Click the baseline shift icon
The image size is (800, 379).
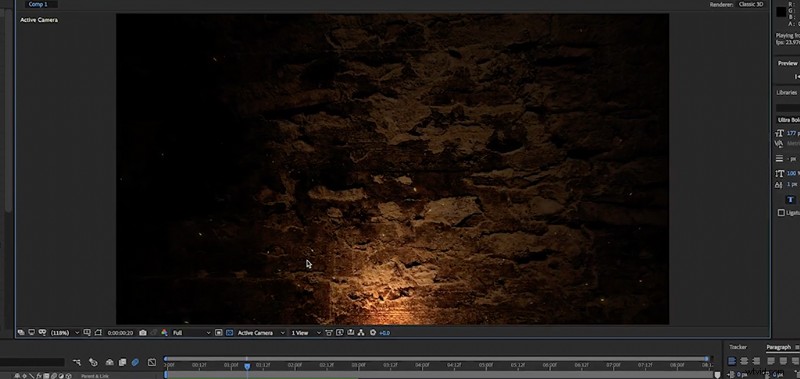[779, 184]
